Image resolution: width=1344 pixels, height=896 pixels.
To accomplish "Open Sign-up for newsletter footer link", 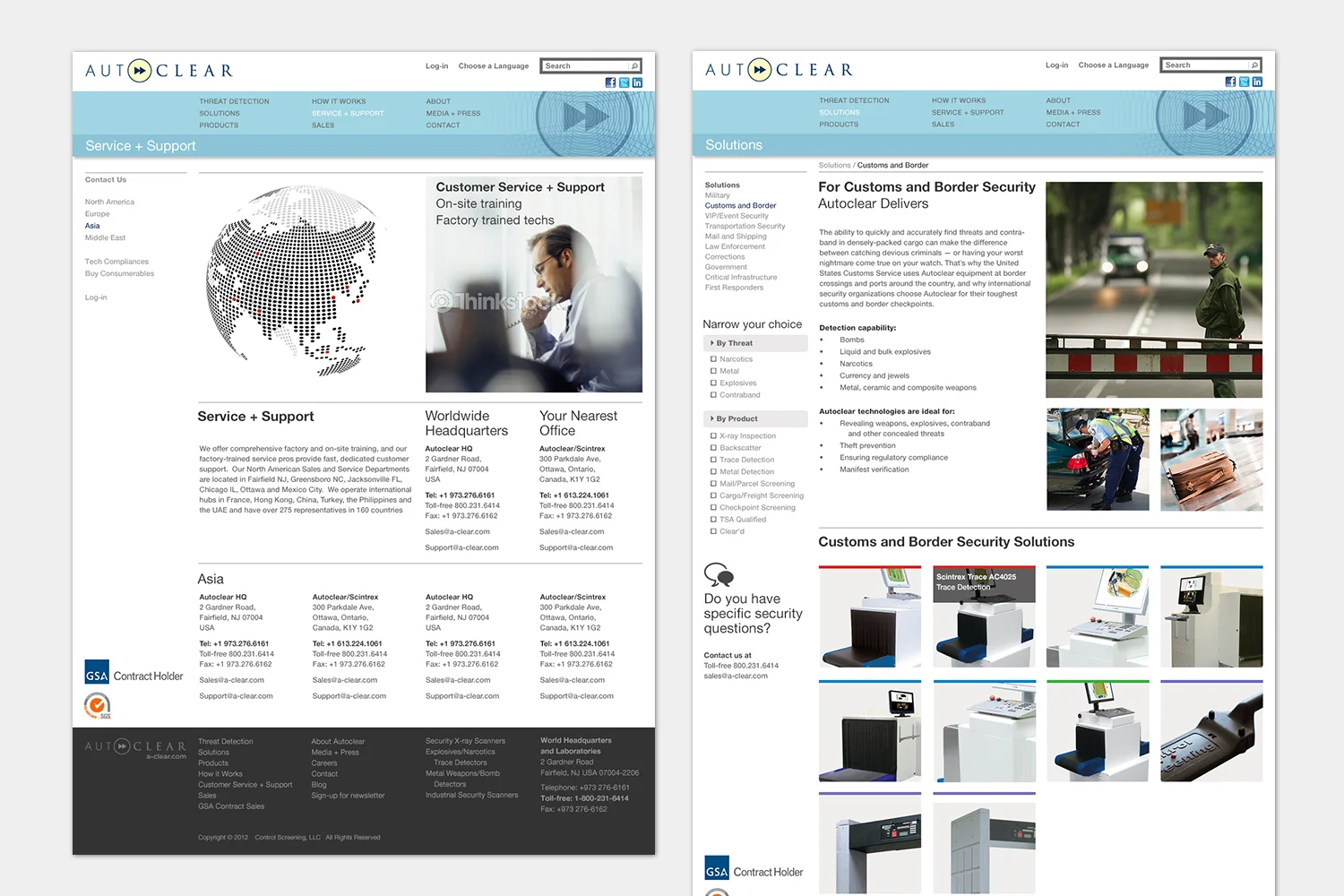I will pyautogui.click(x=348, y=796).
